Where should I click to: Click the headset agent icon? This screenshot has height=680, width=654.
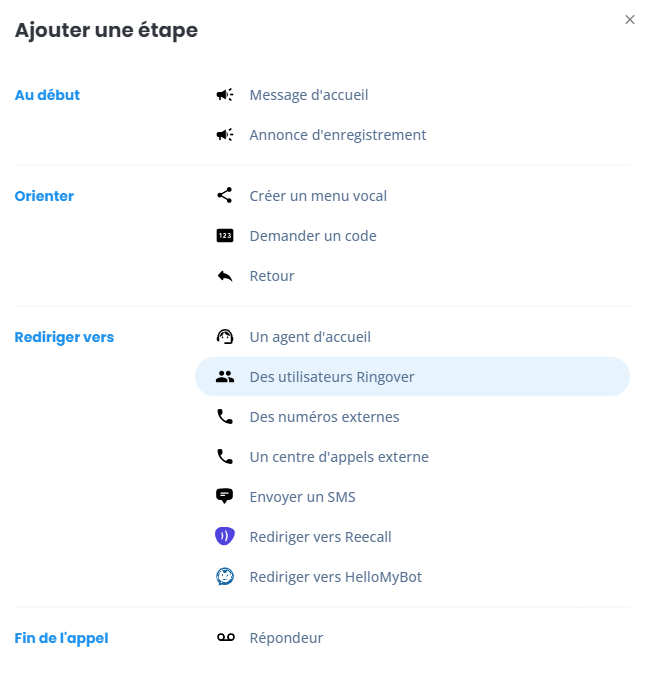[225, 337]
